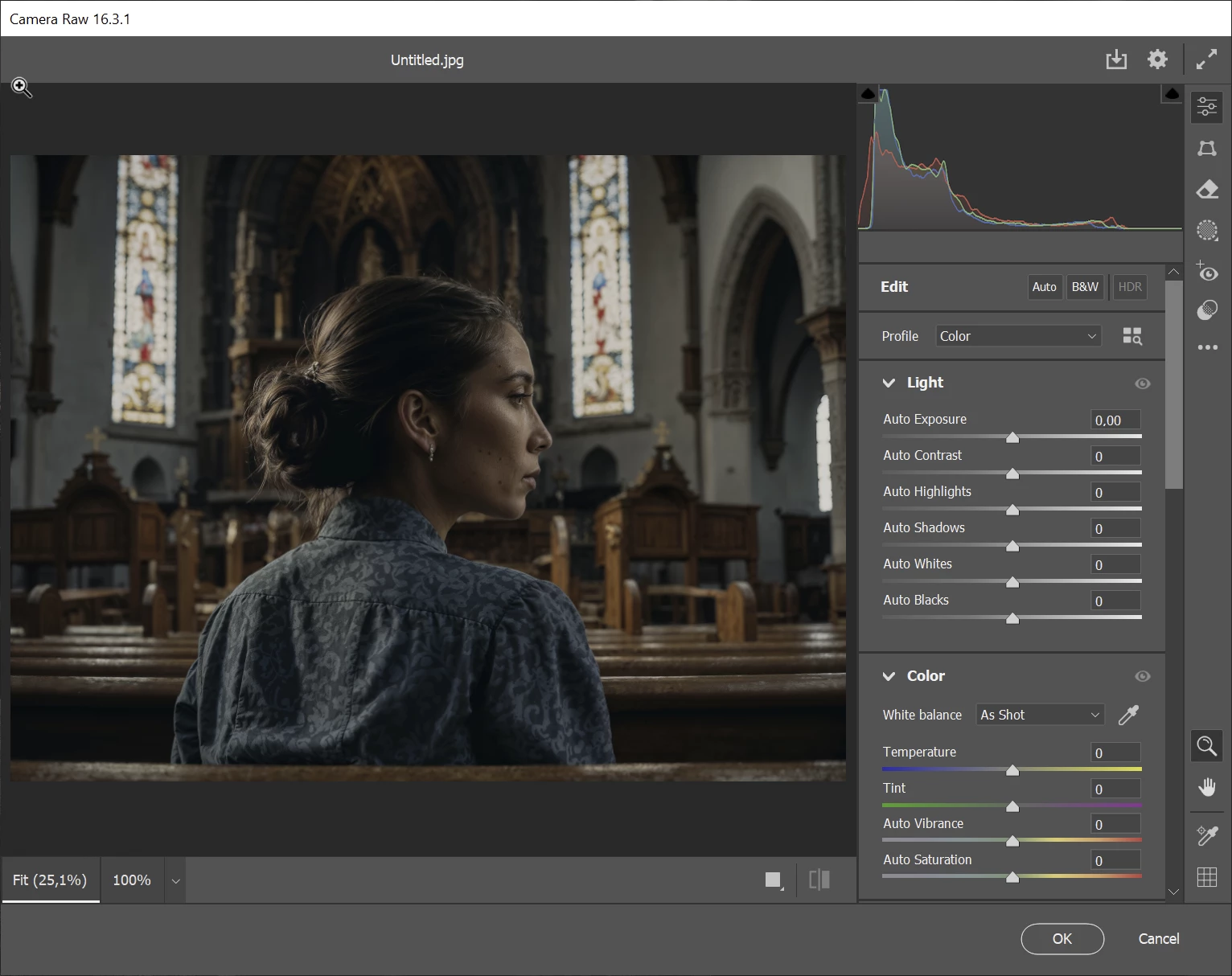
Task: Select the Hand pan tool
Action: [1207, 787]
